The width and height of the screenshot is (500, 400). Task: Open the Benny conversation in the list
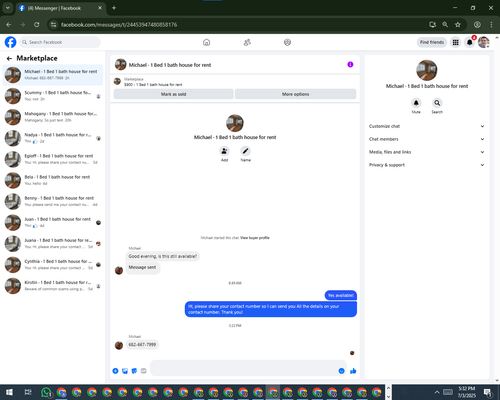[53, 201]
